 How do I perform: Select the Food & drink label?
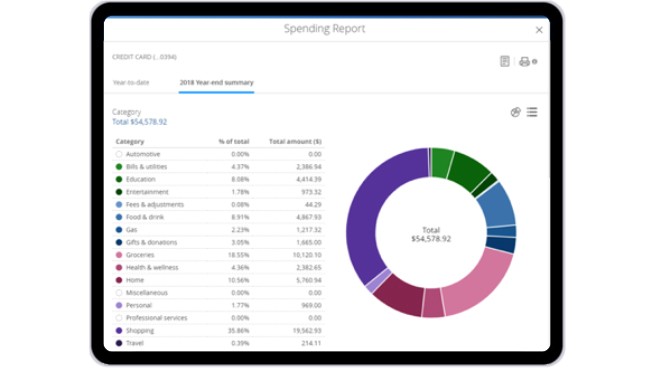coord(145,217)
